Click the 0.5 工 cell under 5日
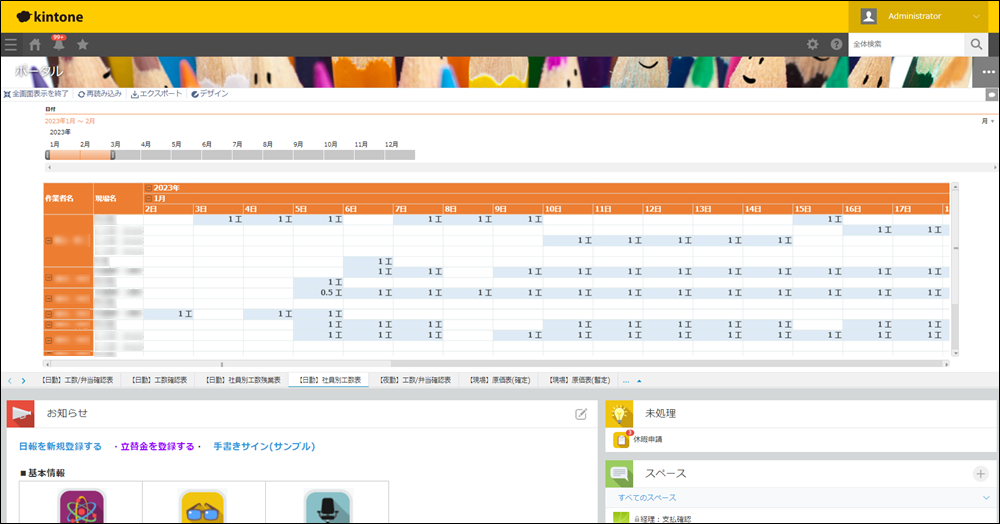The image size is (1000, 524). pyautogui.click(x=318, y=293)
